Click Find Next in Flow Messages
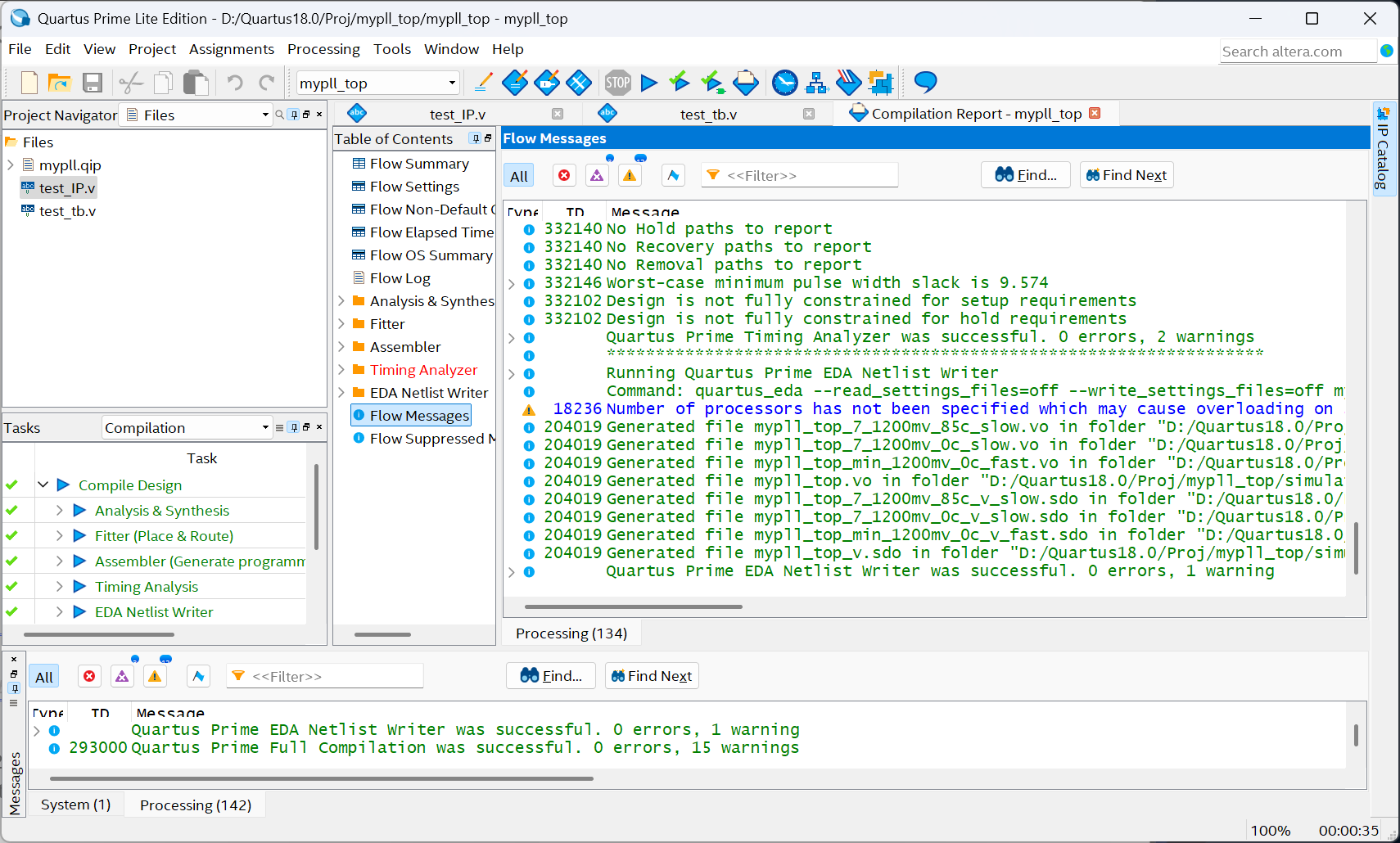Viewport: 1400px width, 843px height. pyautogui.click(x=1127, y=174)
